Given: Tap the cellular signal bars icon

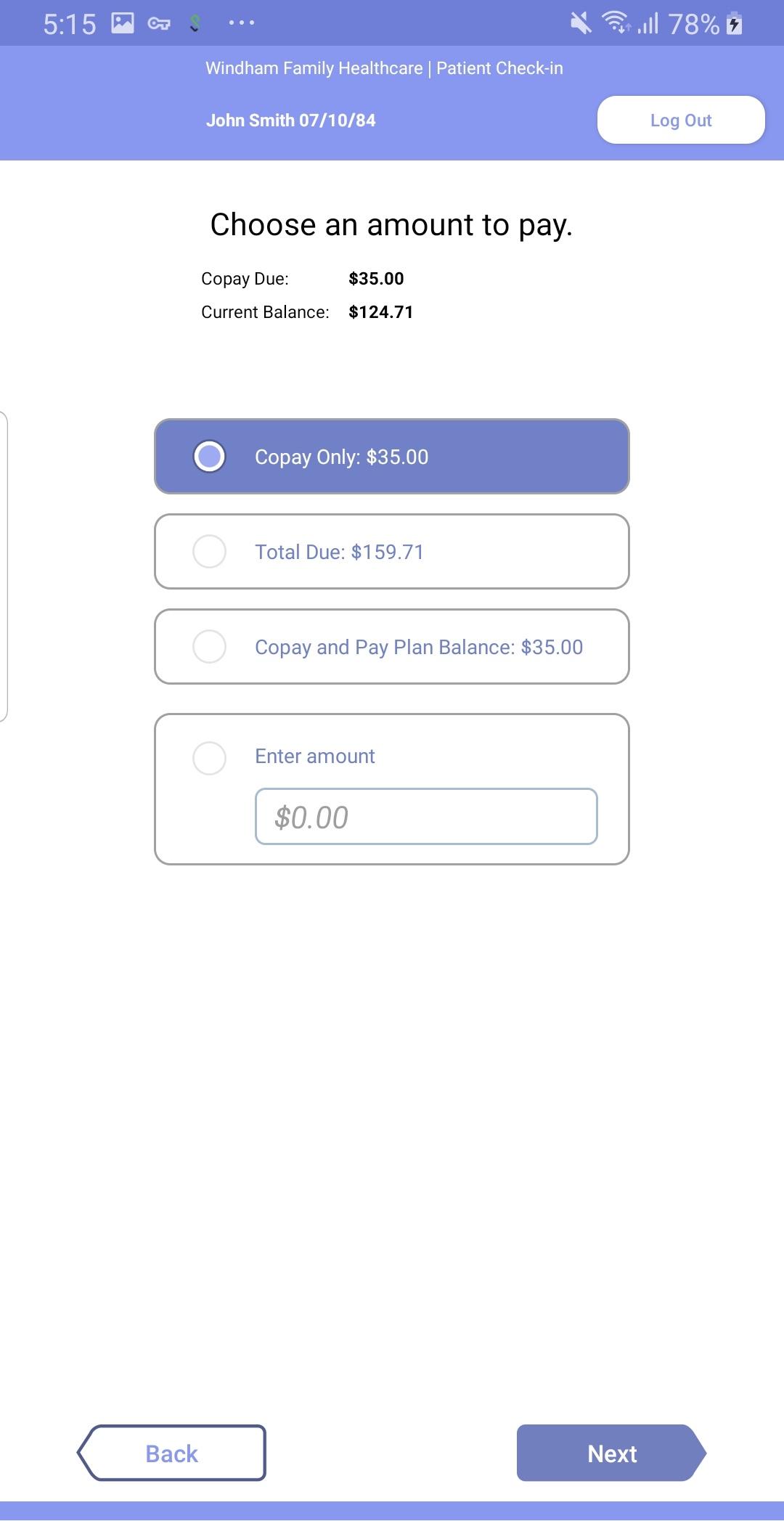Looking at the screenshot, I should (648, 23).
